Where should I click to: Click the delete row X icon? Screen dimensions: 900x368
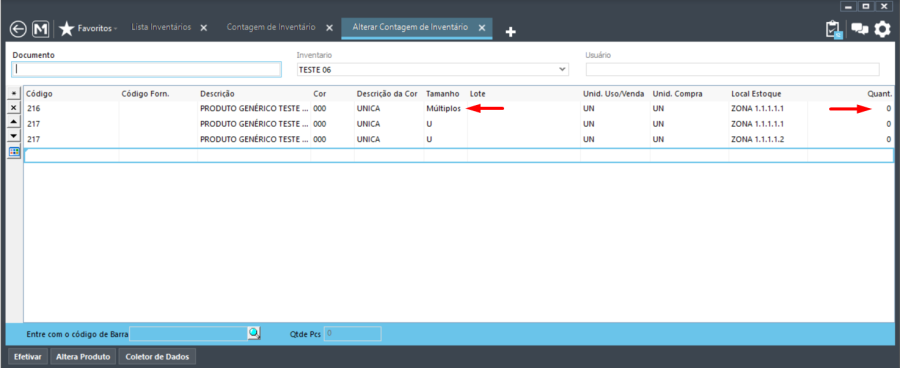click(x=14, y=108)
